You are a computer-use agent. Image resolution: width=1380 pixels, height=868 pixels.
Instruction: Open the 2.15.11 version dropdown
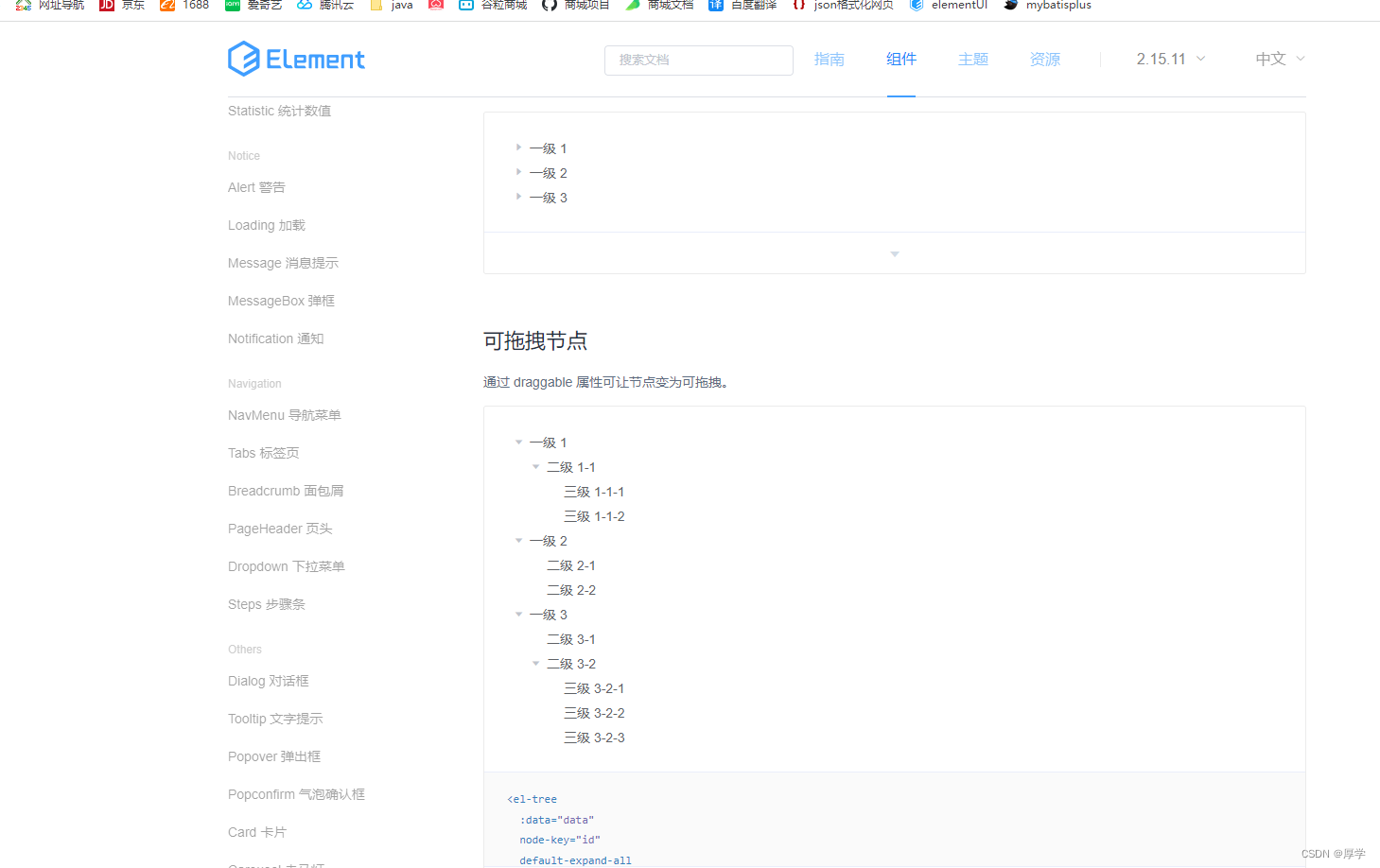point(1171,59)
